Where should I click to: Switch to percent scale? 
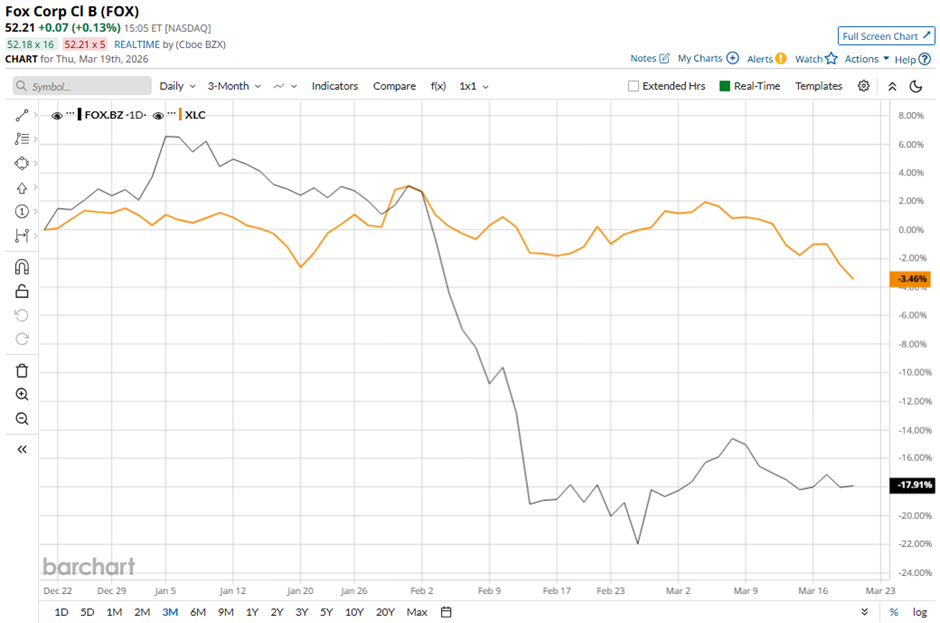click(894, 612)
